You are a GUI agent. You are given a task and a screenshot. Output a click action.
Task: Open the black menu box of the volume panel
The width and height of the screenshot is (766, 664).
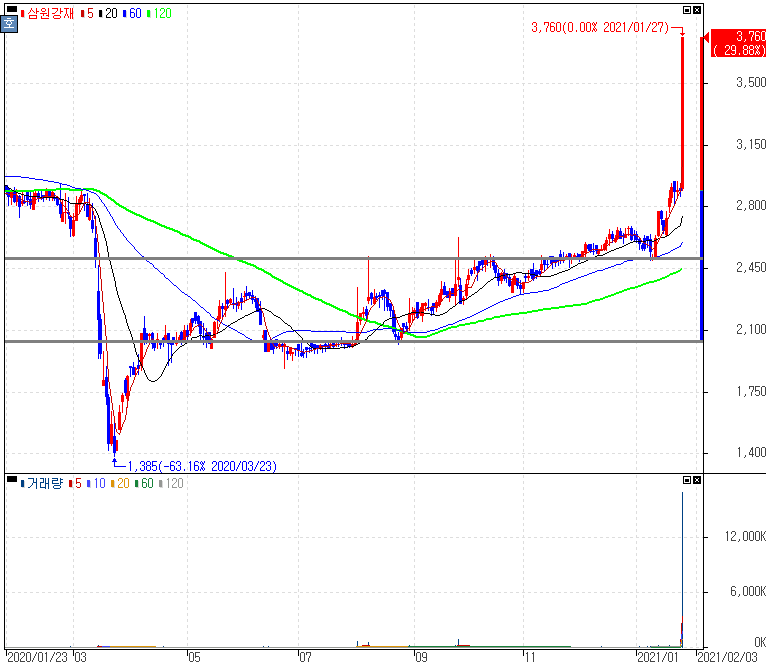pyautogui.click(x=12, y=479)
